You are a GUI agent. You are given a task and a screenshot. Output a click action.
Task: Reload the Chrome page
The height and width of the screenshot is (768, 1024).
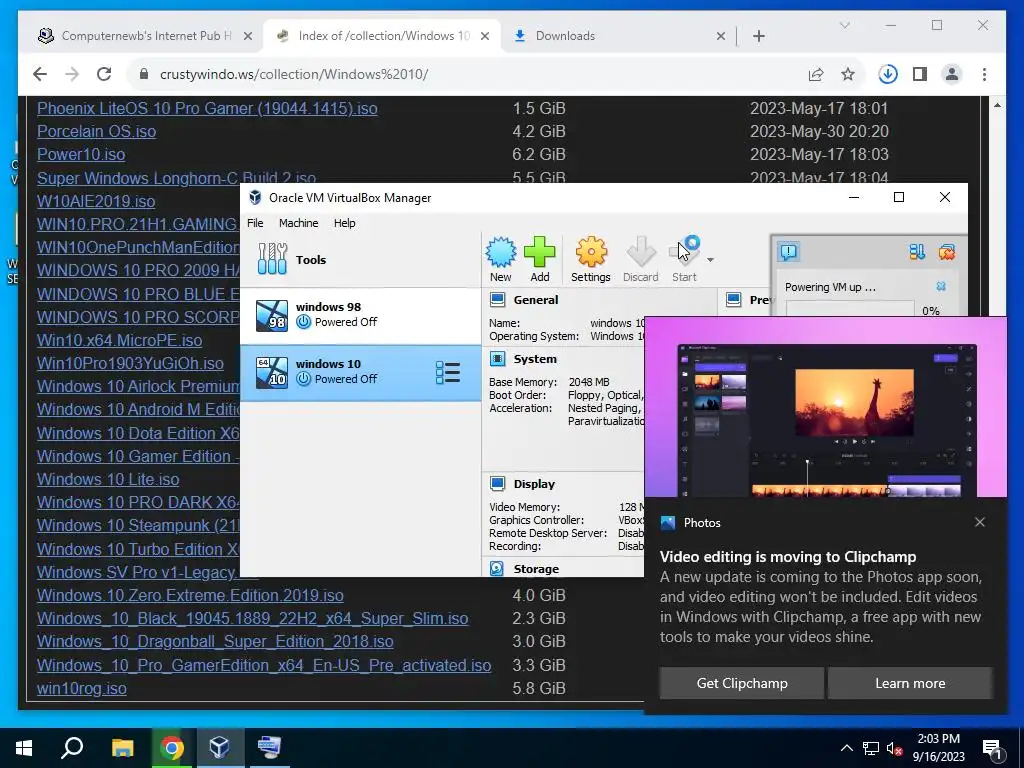coord(104,74)
